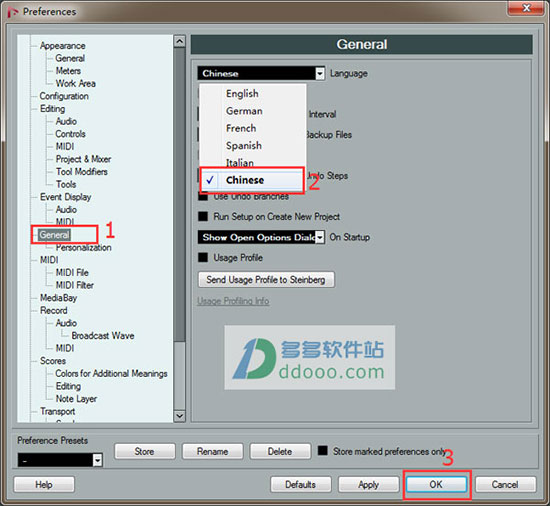This screenshot has width=550, height=506.
Task: Click the Store preset button
Action: pos(145,451)
